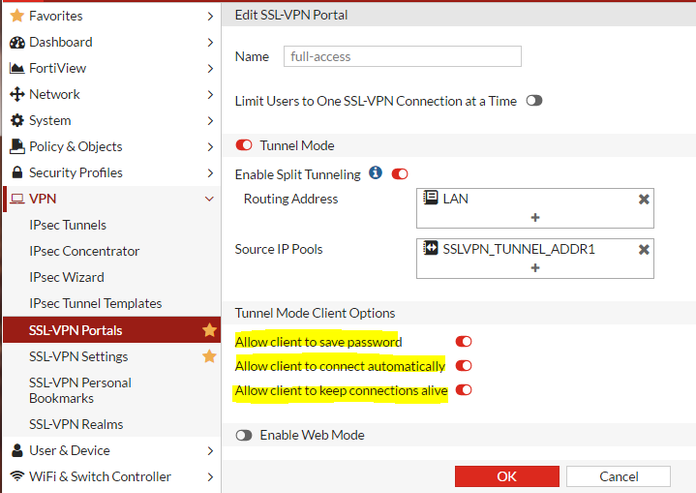Click User & Device label
696x493 pixels.
point(70,450)
